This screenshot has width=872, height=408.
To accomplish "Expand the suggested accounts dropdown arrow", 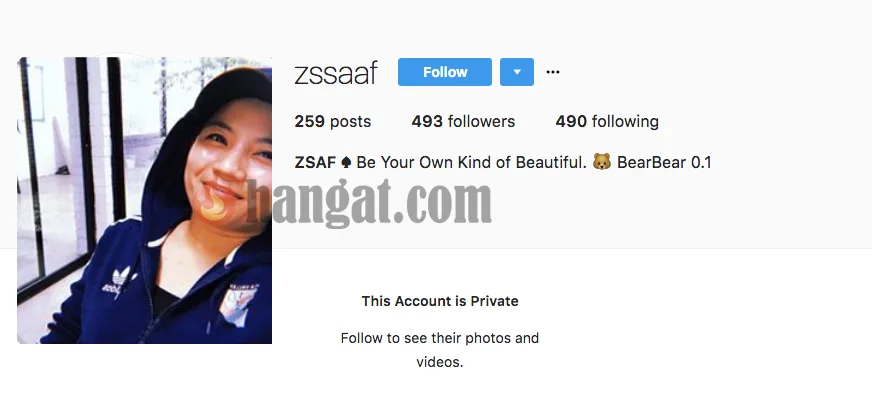I will pos(517,72).
